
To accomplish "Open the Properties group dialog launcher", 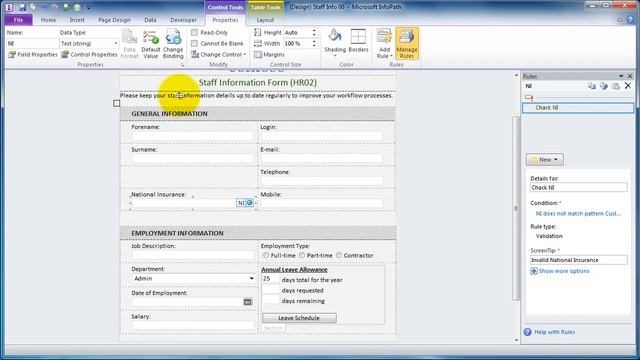I will point(182,65).
